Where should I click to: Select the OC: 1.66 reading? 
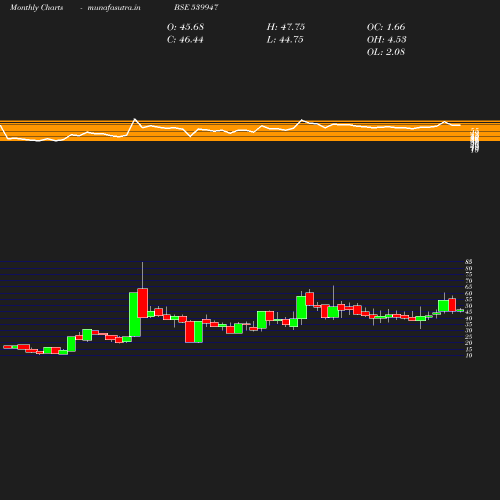[386, 27]
